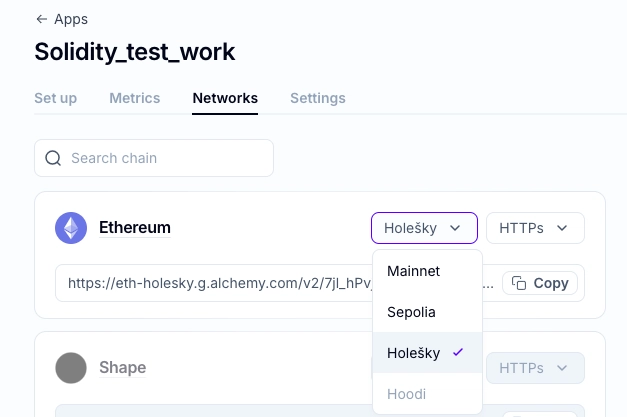Go to the Set up tab

click(56, 98)
